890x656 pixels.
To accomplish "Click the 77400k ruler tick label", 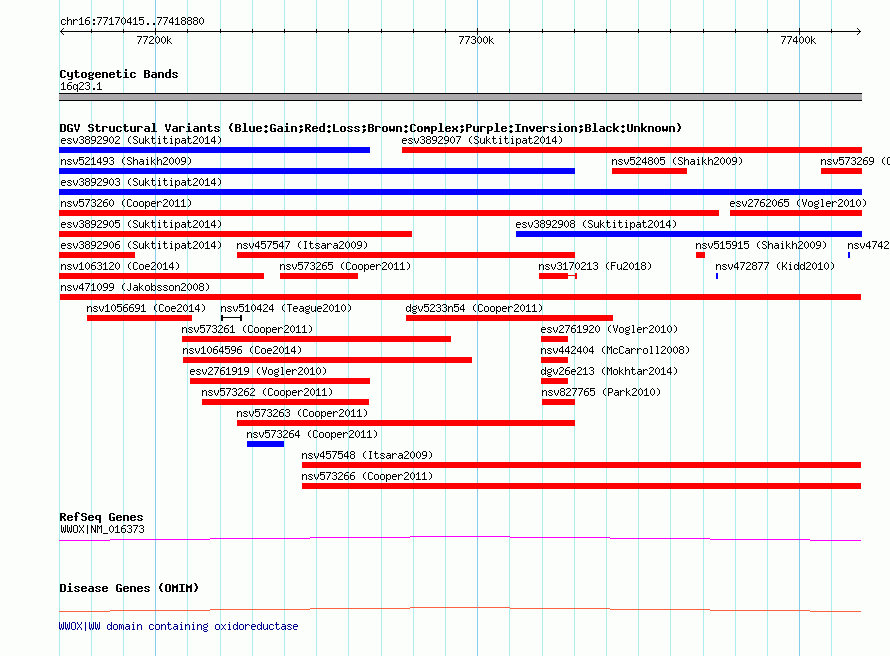I will (798, 40).
